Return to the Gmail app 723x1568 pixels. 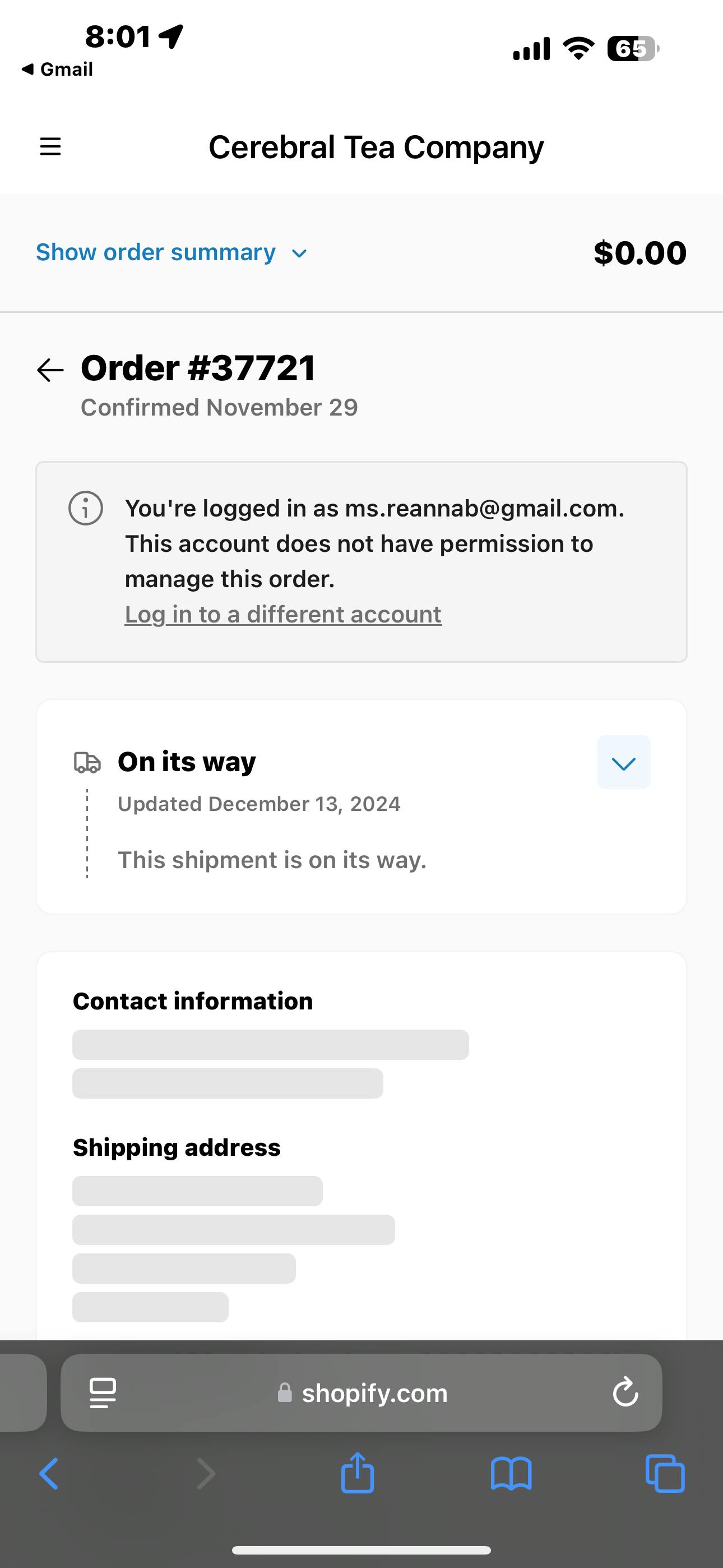point(58,70)
